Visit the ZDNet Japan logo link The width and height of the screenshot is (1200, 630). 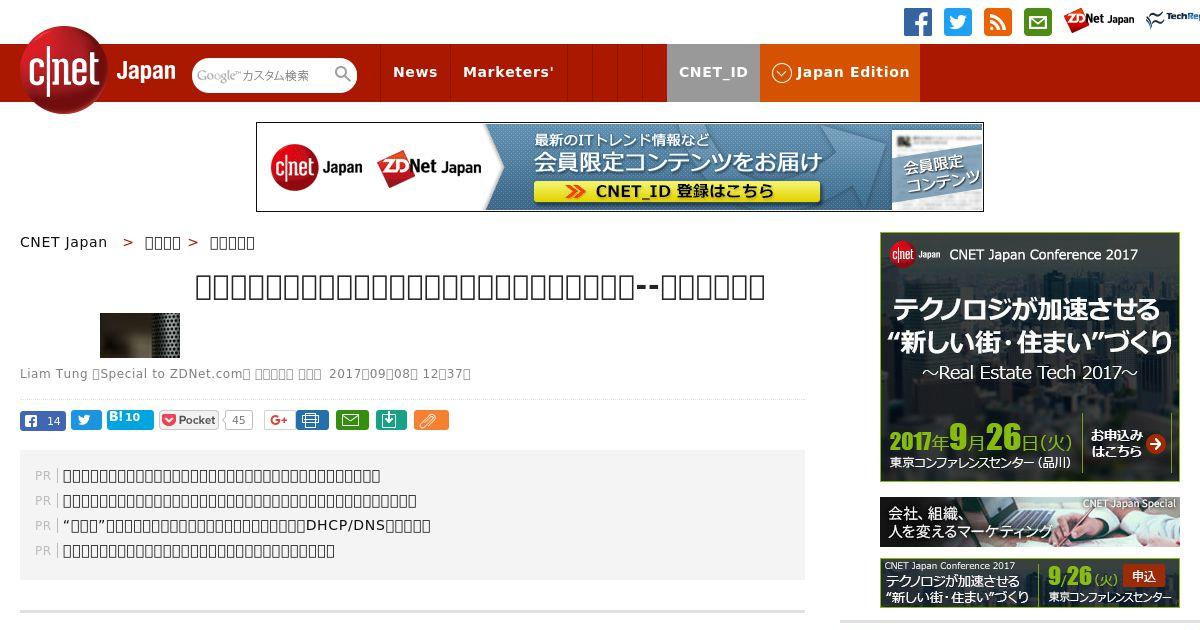(1099, 20)
